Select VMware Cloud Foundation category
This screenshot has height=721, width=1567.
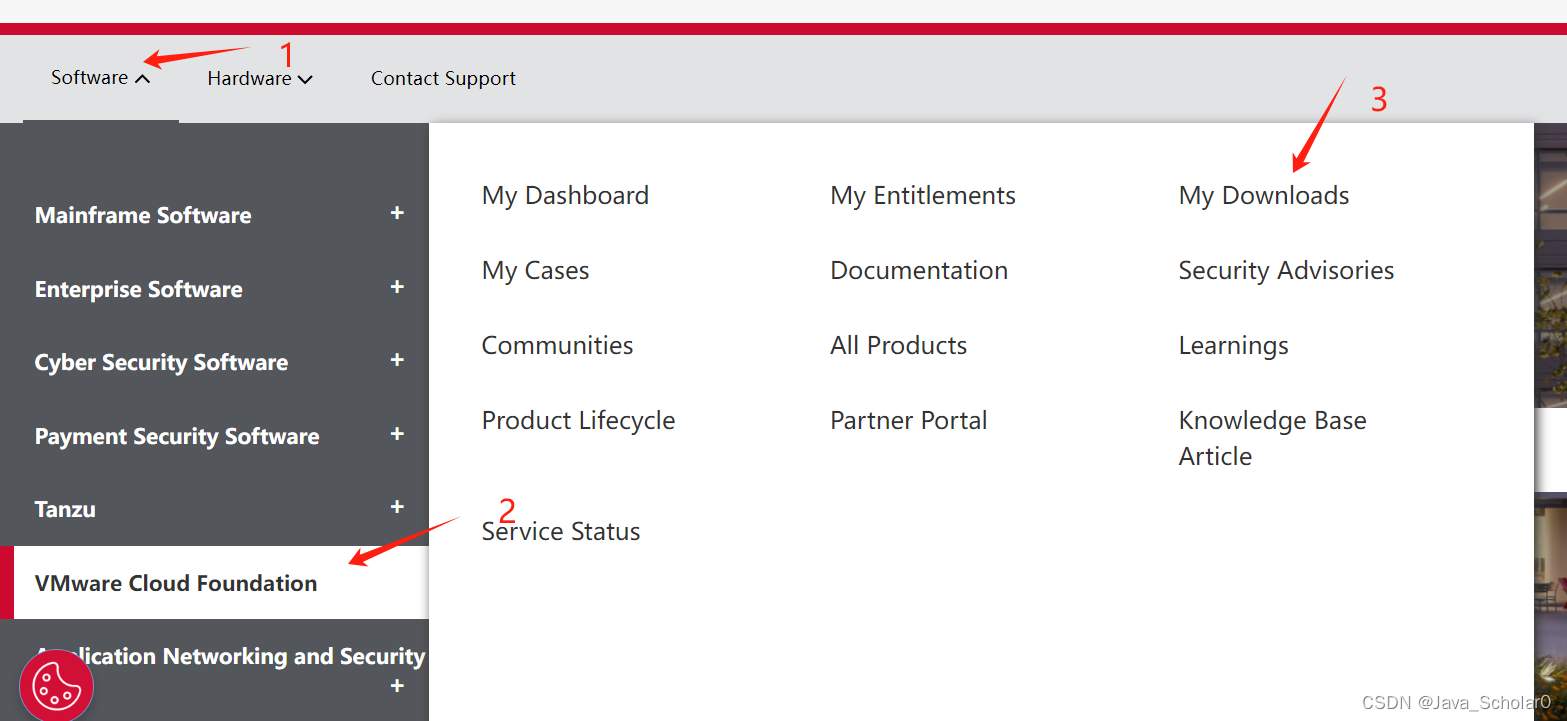click(176, 583)
